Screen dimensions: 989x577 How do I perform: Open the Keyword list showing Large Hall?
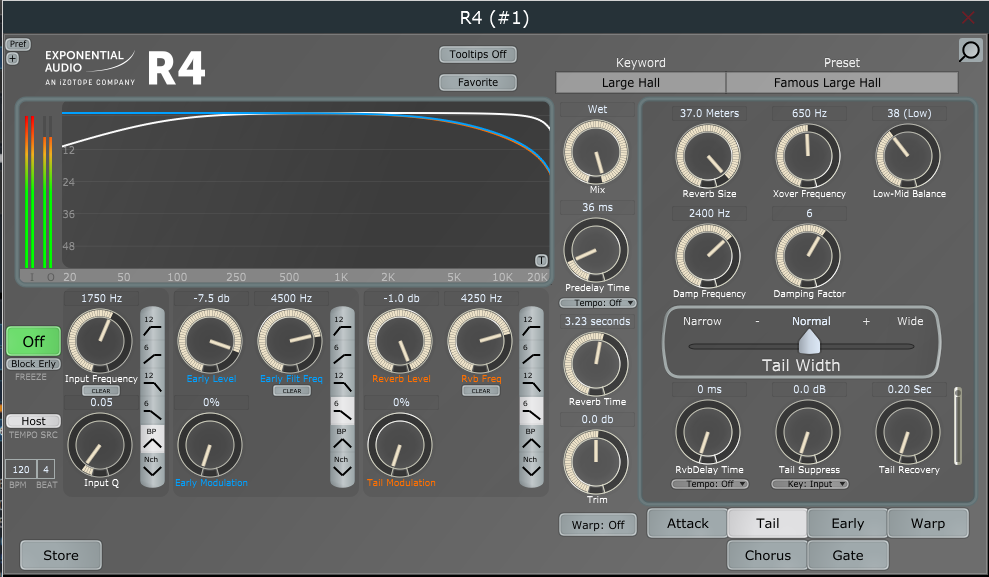(x=640, y=83)
